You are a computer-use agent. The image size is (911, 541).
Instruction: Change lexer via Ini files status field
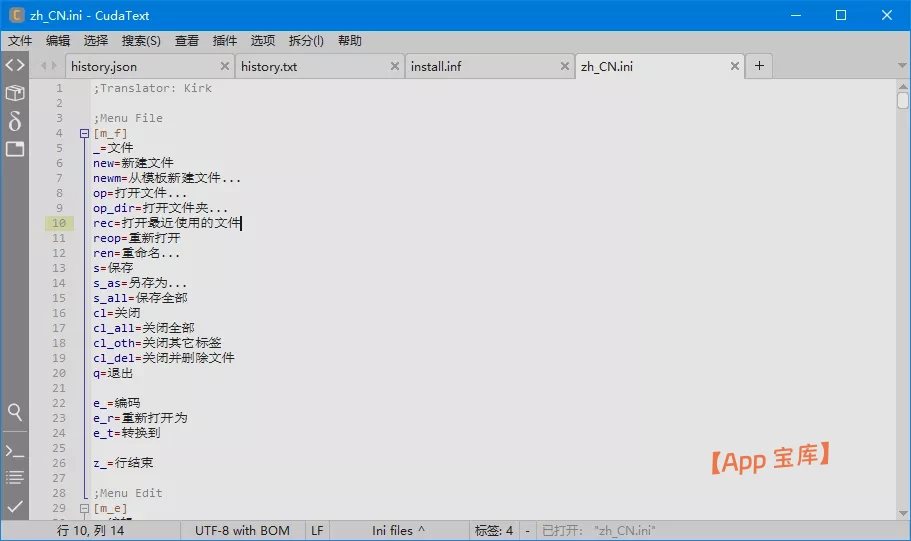point(399,531)
